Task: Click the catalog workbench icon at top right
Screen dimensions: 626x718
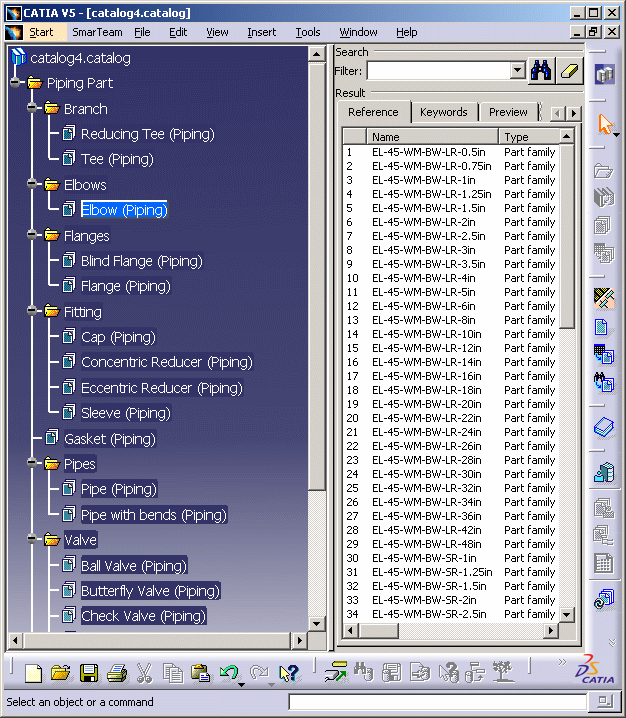Action: [x=604, y=74]
